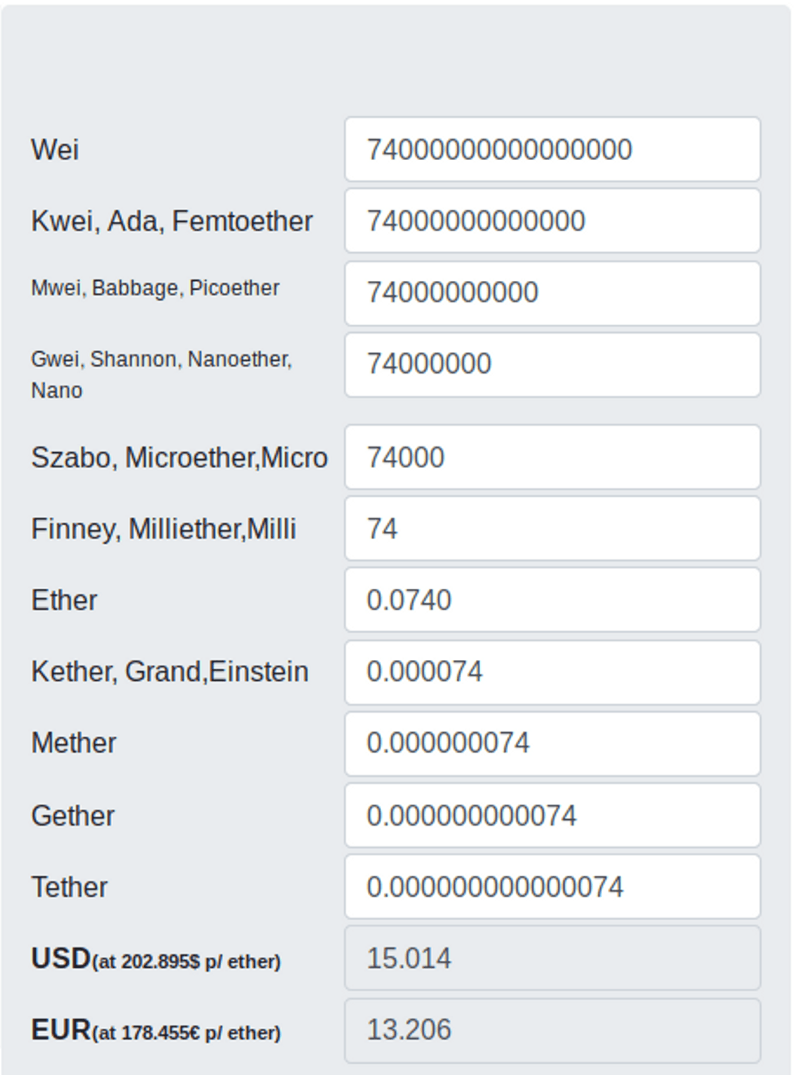Click the Tether label text
Viewport: 800px width, 1075px height.
click(x=69, y=887)
